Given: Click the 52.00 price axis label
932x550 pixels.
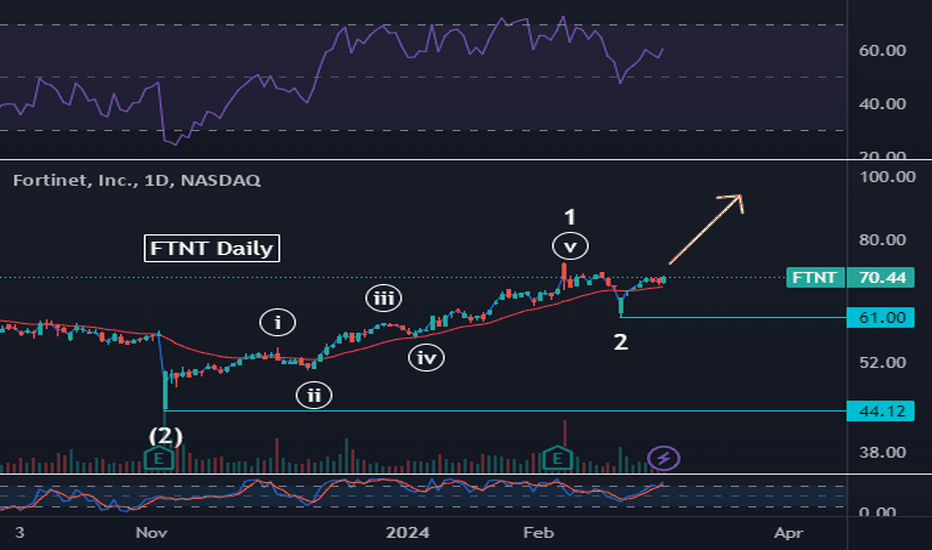Looking at the screenshot, I should (x=882, y=362).
